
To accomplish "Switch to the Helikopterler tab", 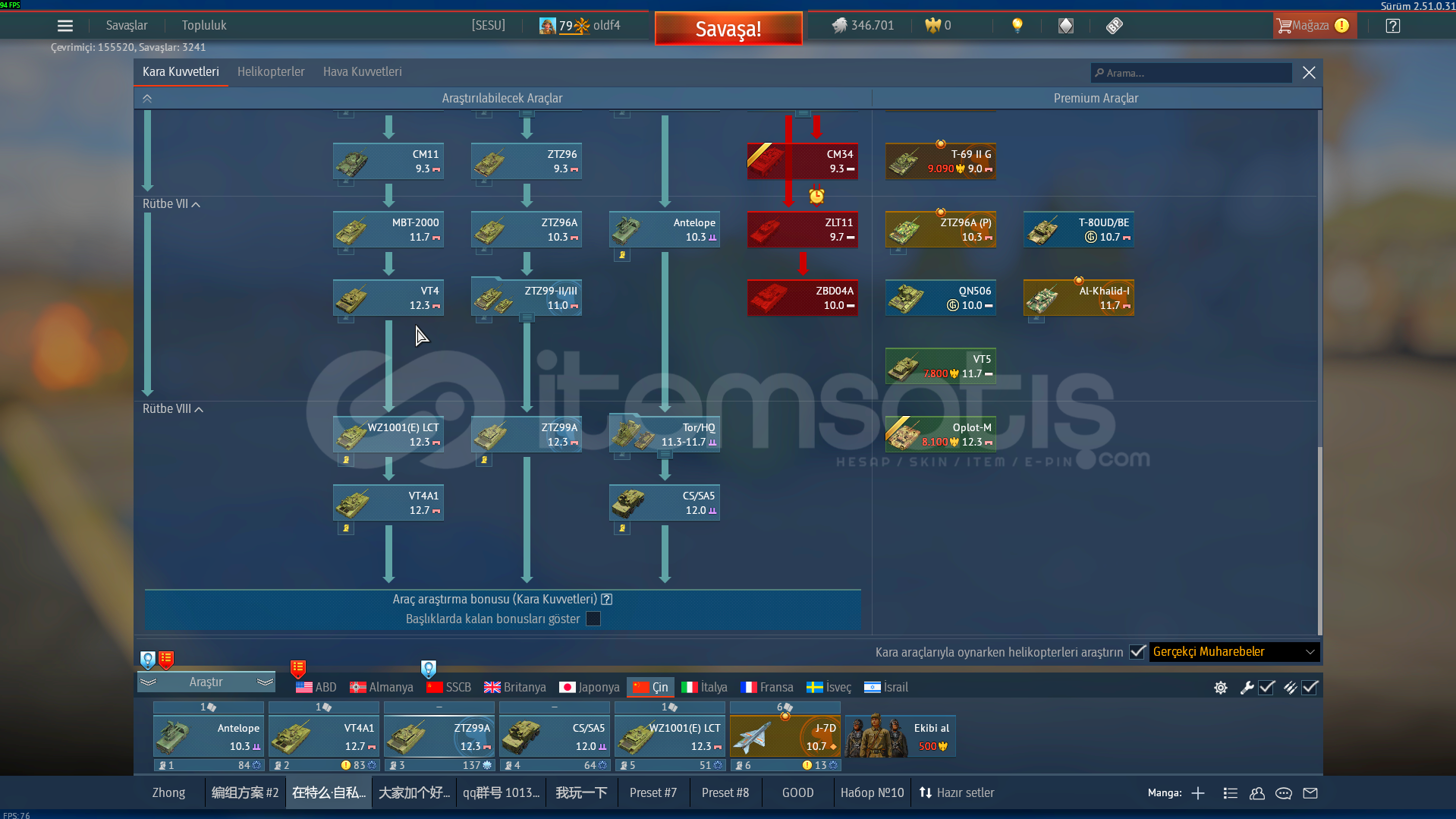I will [271, 72].
